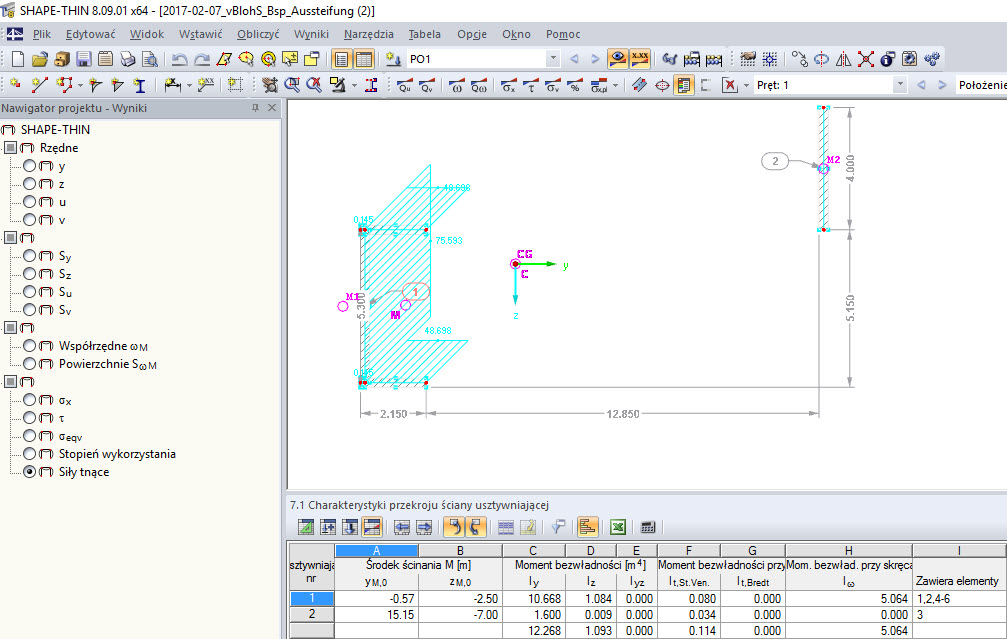The height and width of the screenshot is (639, 1007).
Task: Select the Sz radio button
Action: 30,274
